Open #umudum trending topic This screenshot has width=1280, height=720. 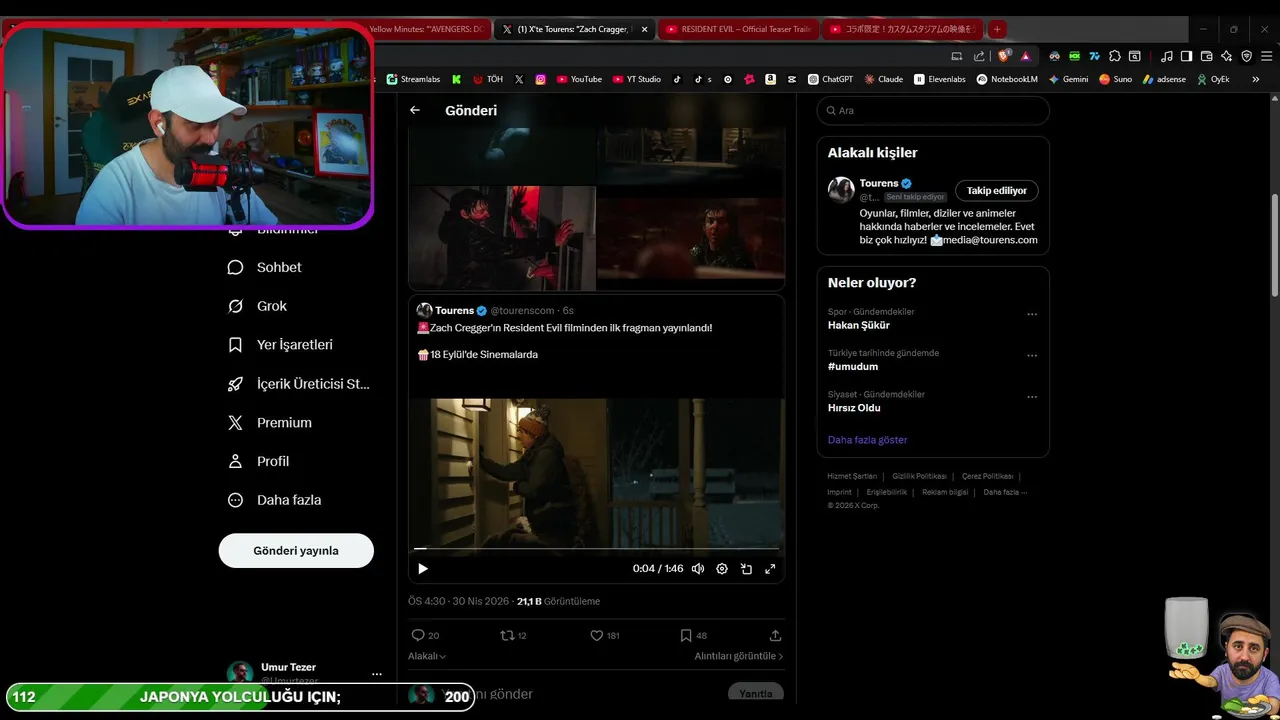pyautogui.click(x=853, y=366)
